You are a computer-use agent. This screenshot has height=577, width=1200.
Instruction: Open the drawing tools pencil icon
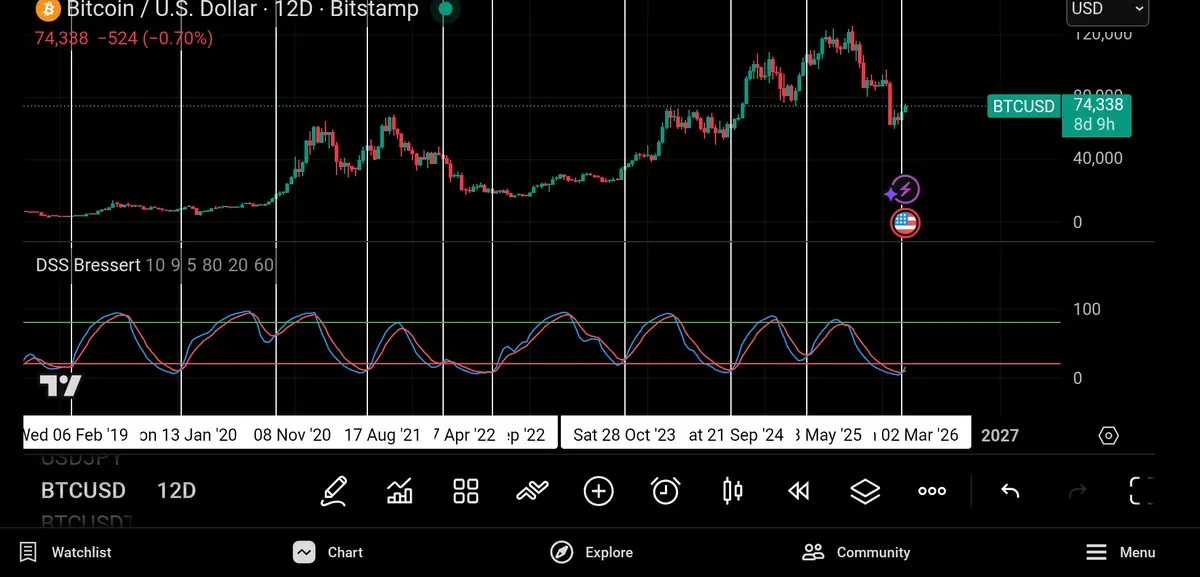pos(333,490)
